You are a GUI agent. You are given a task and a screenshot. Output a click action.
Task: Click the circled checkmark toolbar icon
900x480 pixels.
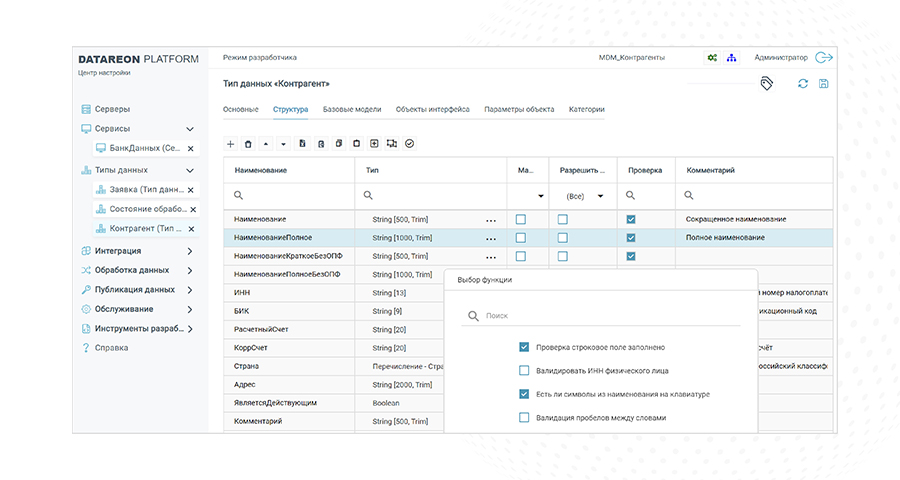410,144
